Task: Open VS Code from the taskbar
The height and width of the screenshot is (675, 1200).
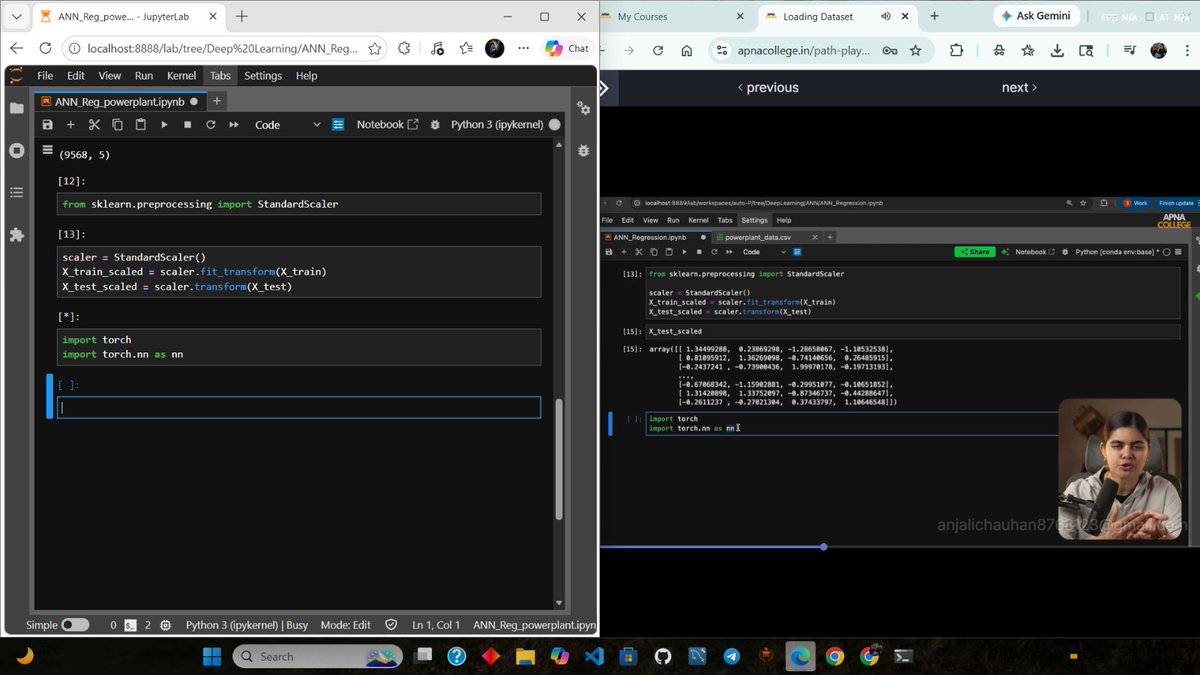Action: point(594,656)
